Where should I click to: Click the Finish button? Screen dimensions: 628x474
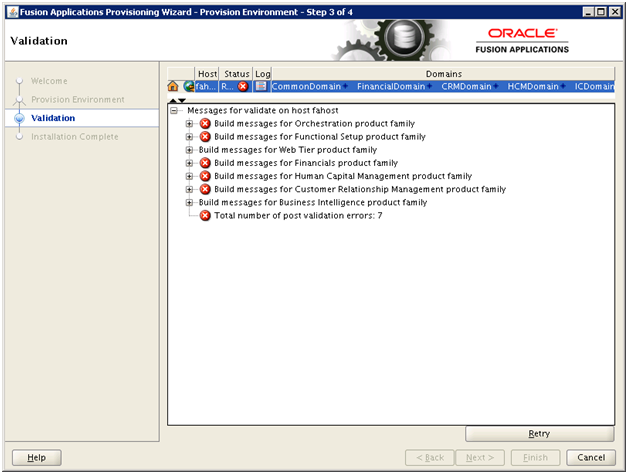pos(535,458)
